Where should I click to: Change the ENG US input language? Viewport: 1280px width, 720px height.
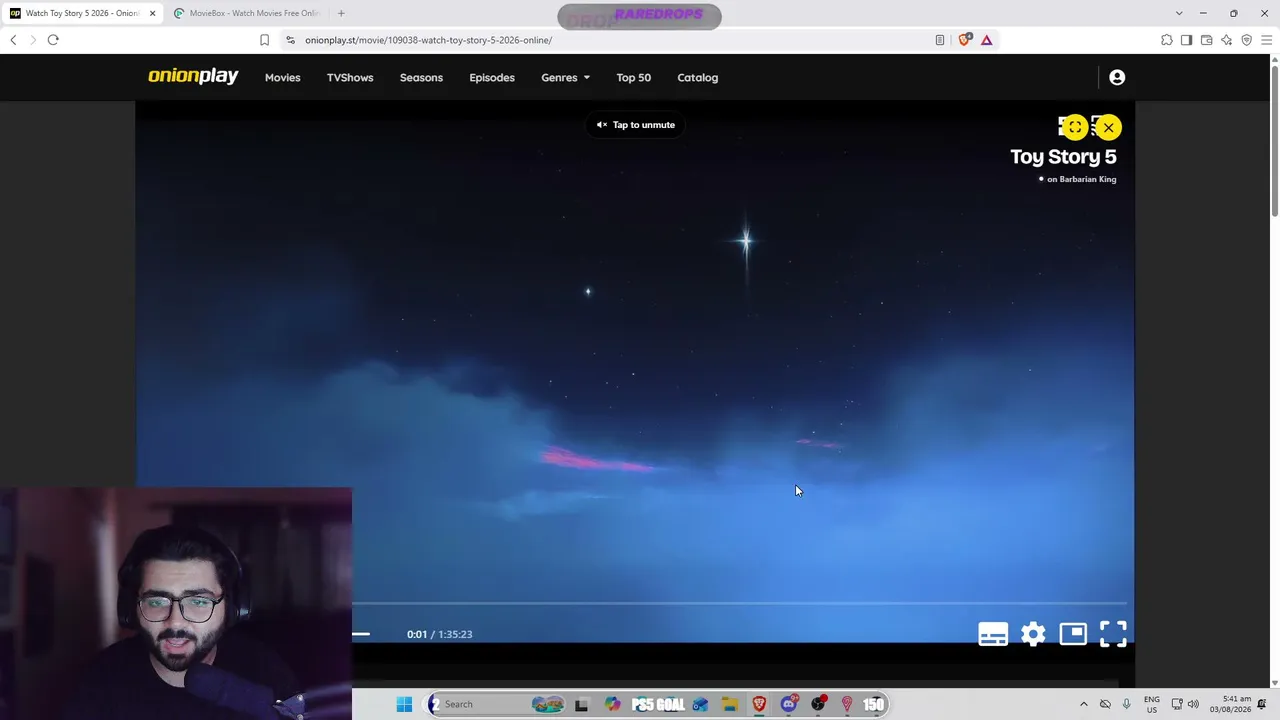click(1152, 704)
